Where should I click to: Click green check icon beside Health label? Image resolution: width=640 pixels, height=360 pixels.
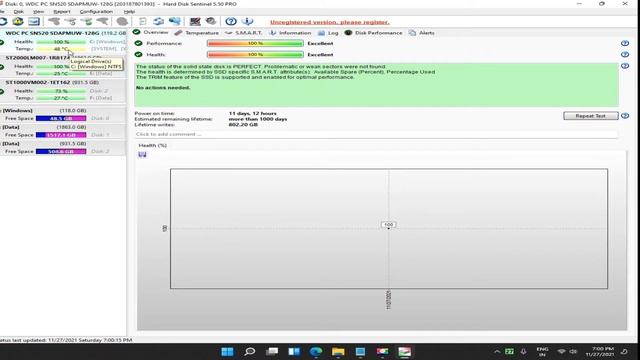click(x=138, y=54)
